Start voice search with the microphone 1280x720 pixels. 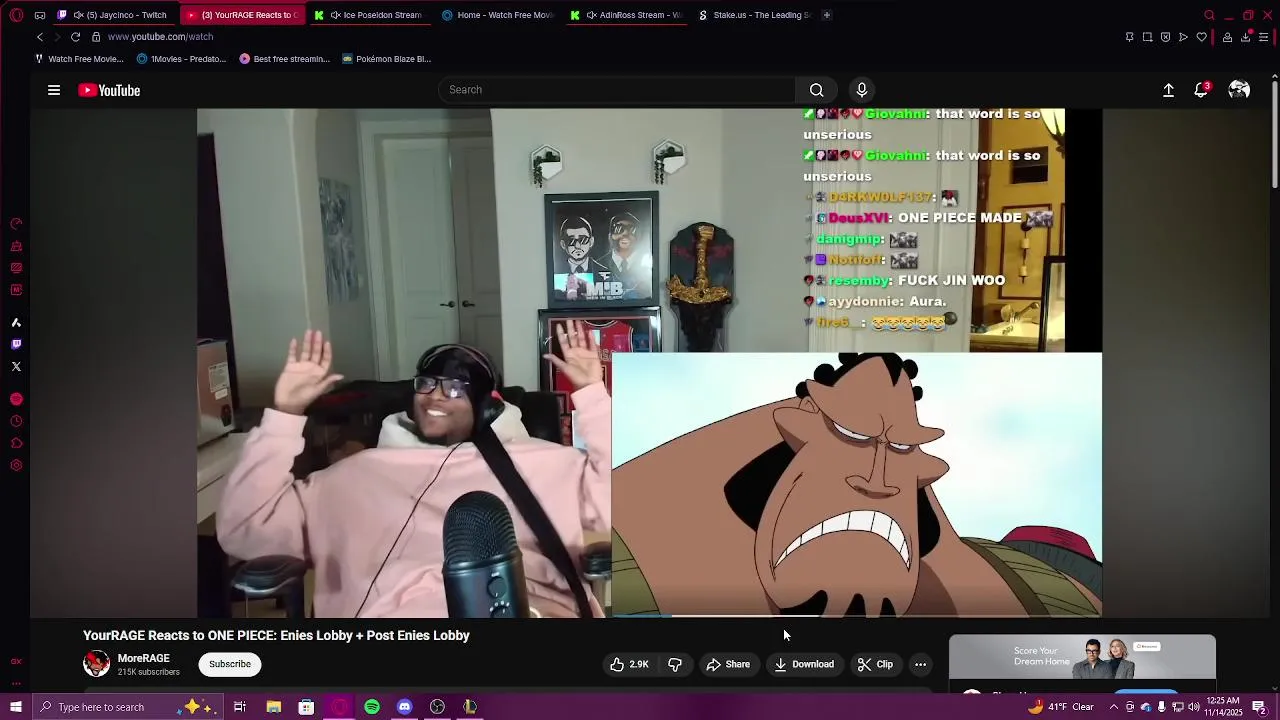(x=862, y=90)
